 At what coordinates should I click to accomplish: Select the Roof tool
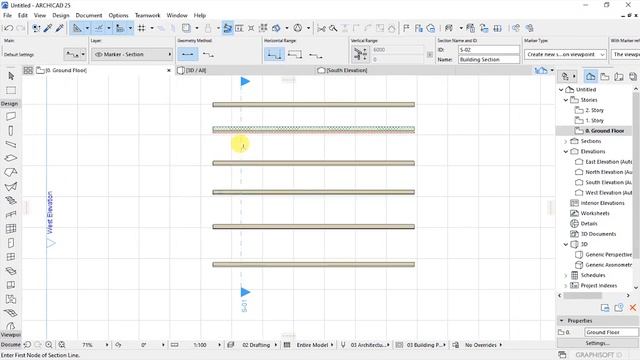click(x=11, y=172)
